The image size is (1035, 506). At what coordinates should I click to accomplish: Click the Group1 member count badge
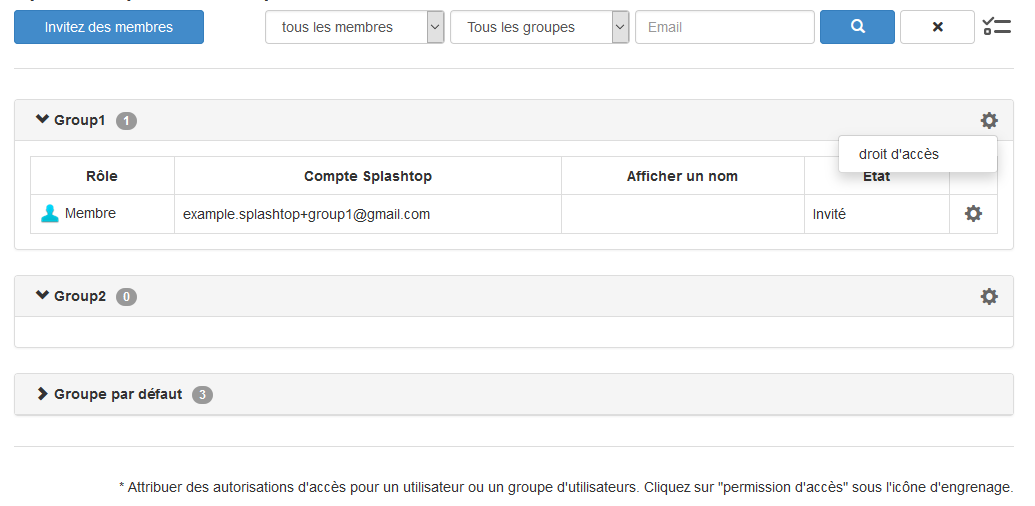127,121
